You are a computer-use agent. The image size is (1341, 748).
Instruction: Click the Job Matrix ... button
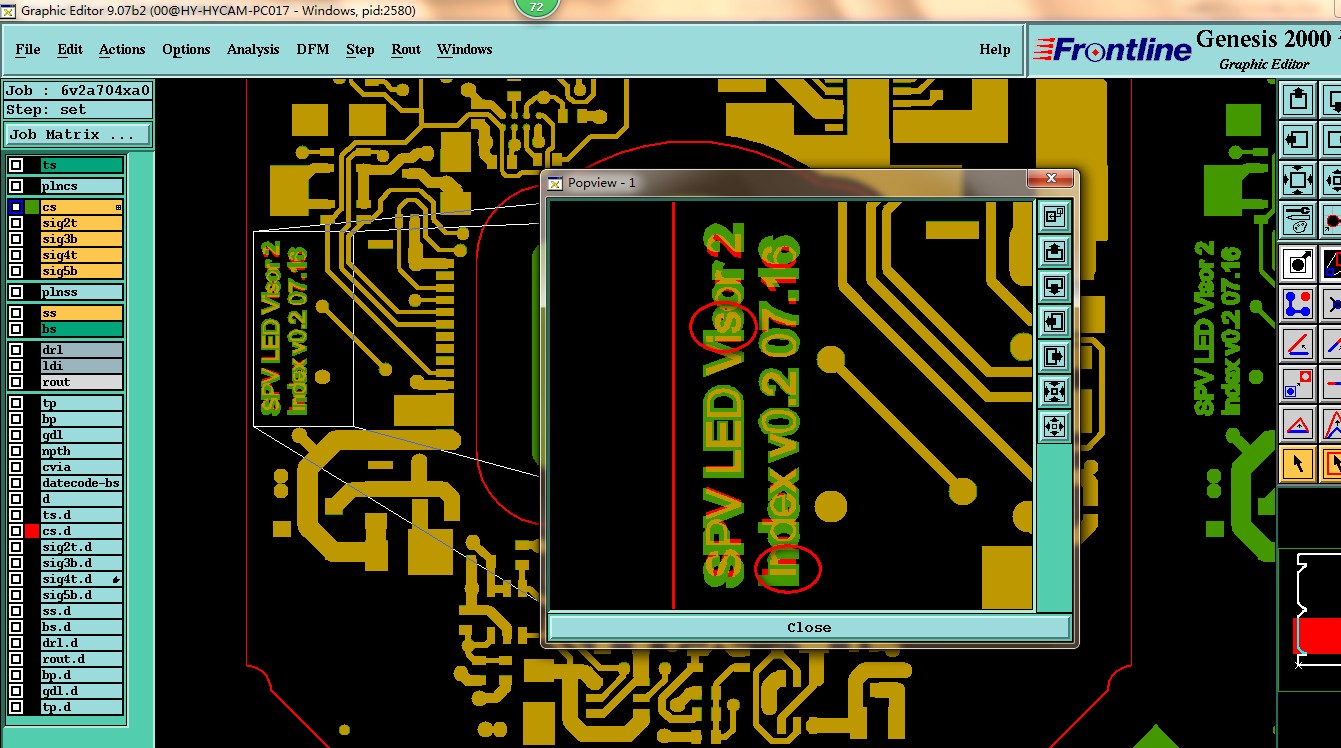[x=79, y=134]
